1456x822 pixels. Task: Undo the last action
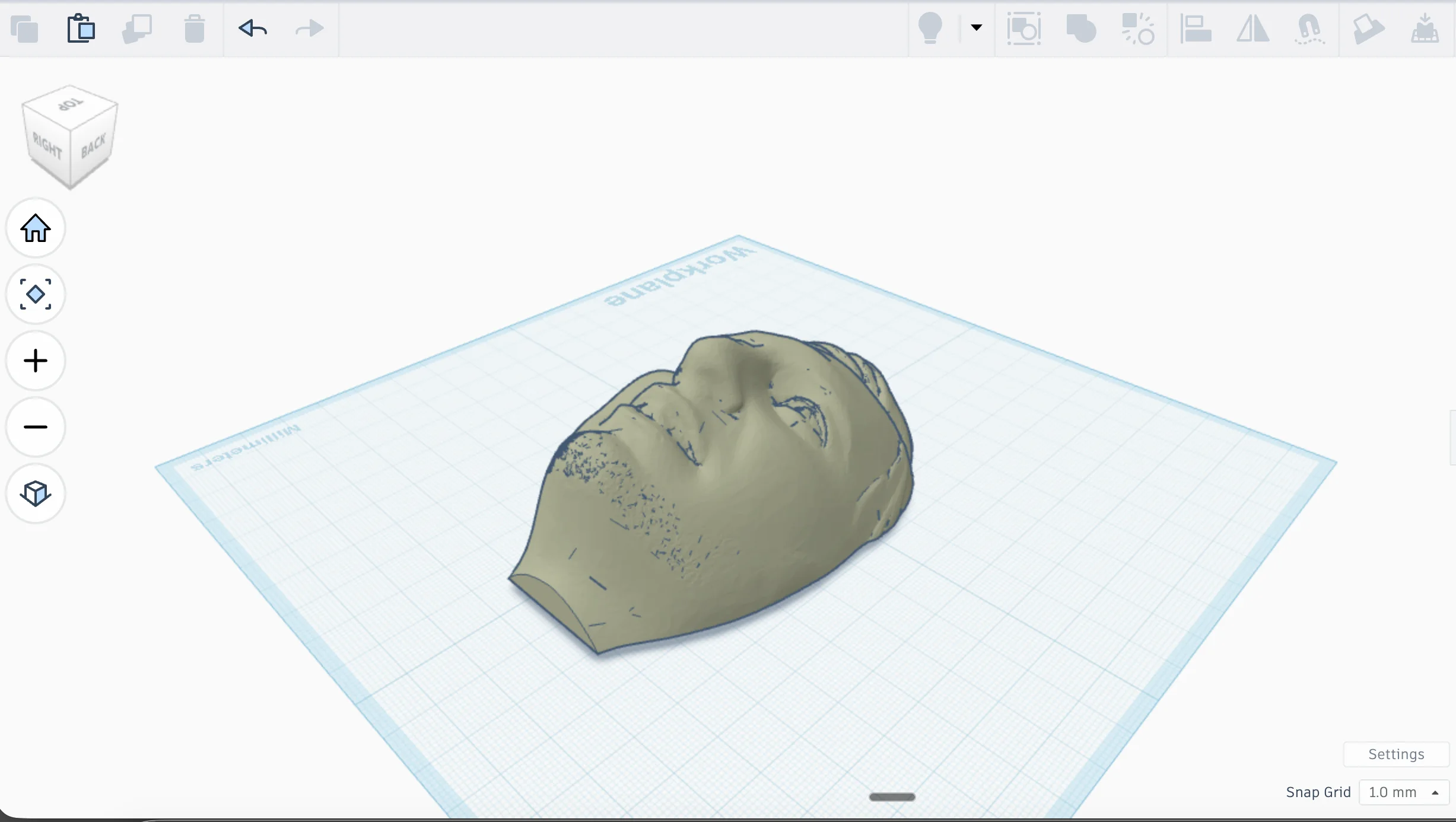[253, 28]
